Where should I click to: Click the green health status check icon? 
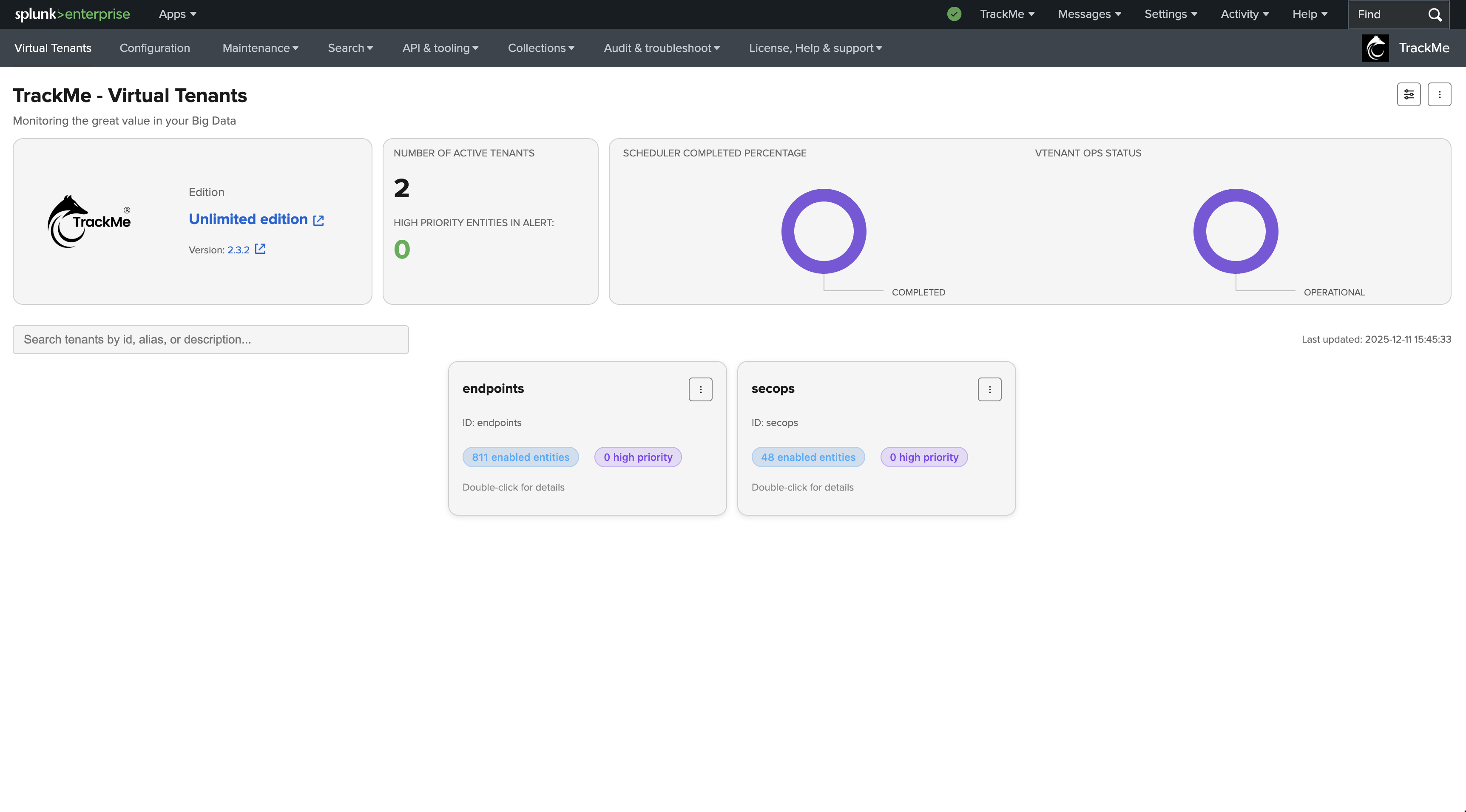click(x=954, y=14)
